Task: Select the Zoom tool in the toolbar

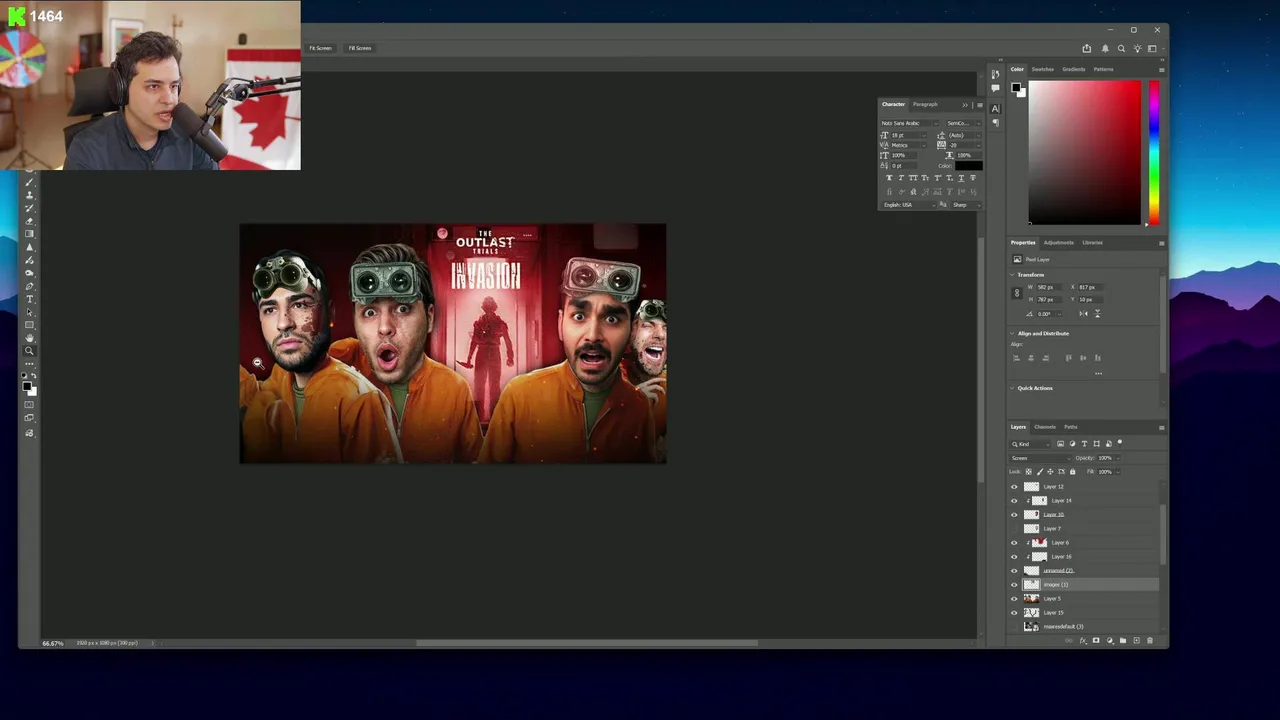Action: 29,351
